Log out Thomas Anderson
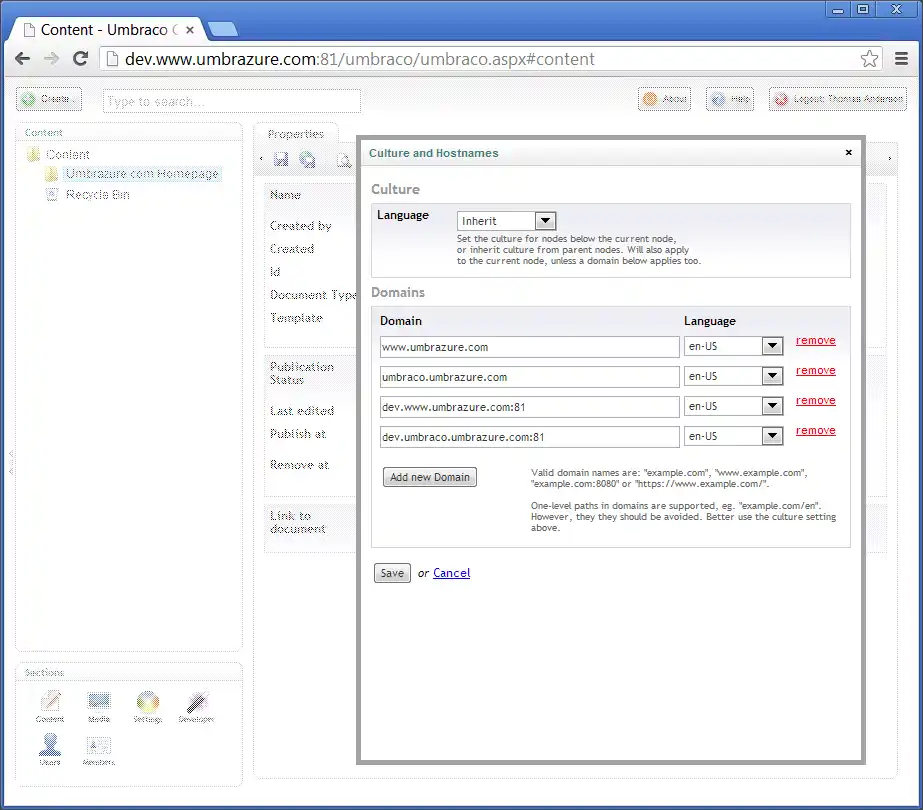The image size is (923, 810). pyautogui.click(x=838, y=99)
